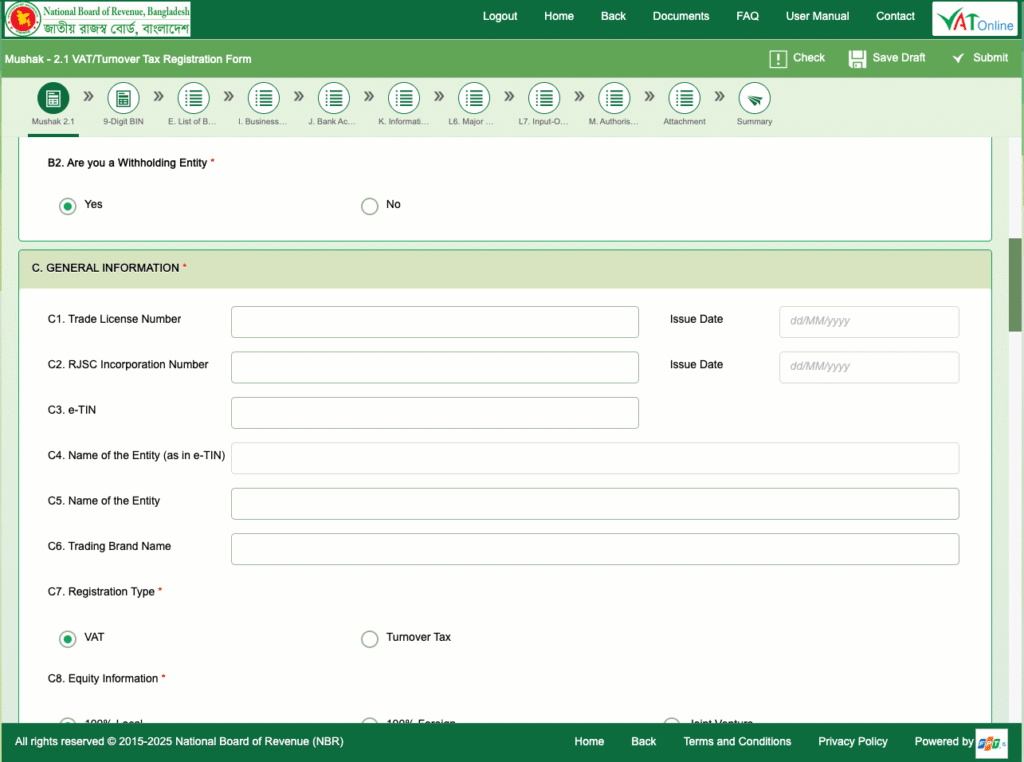The image size is (1024, 762).
Task: Open the User Manual
Action: tap(818, 16)
